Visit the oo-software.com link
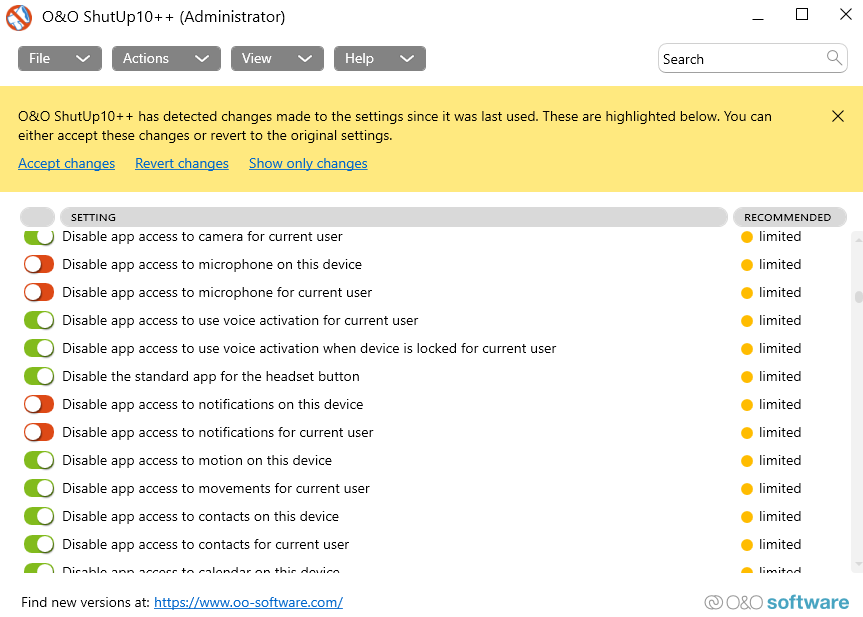 pos(248,602)
